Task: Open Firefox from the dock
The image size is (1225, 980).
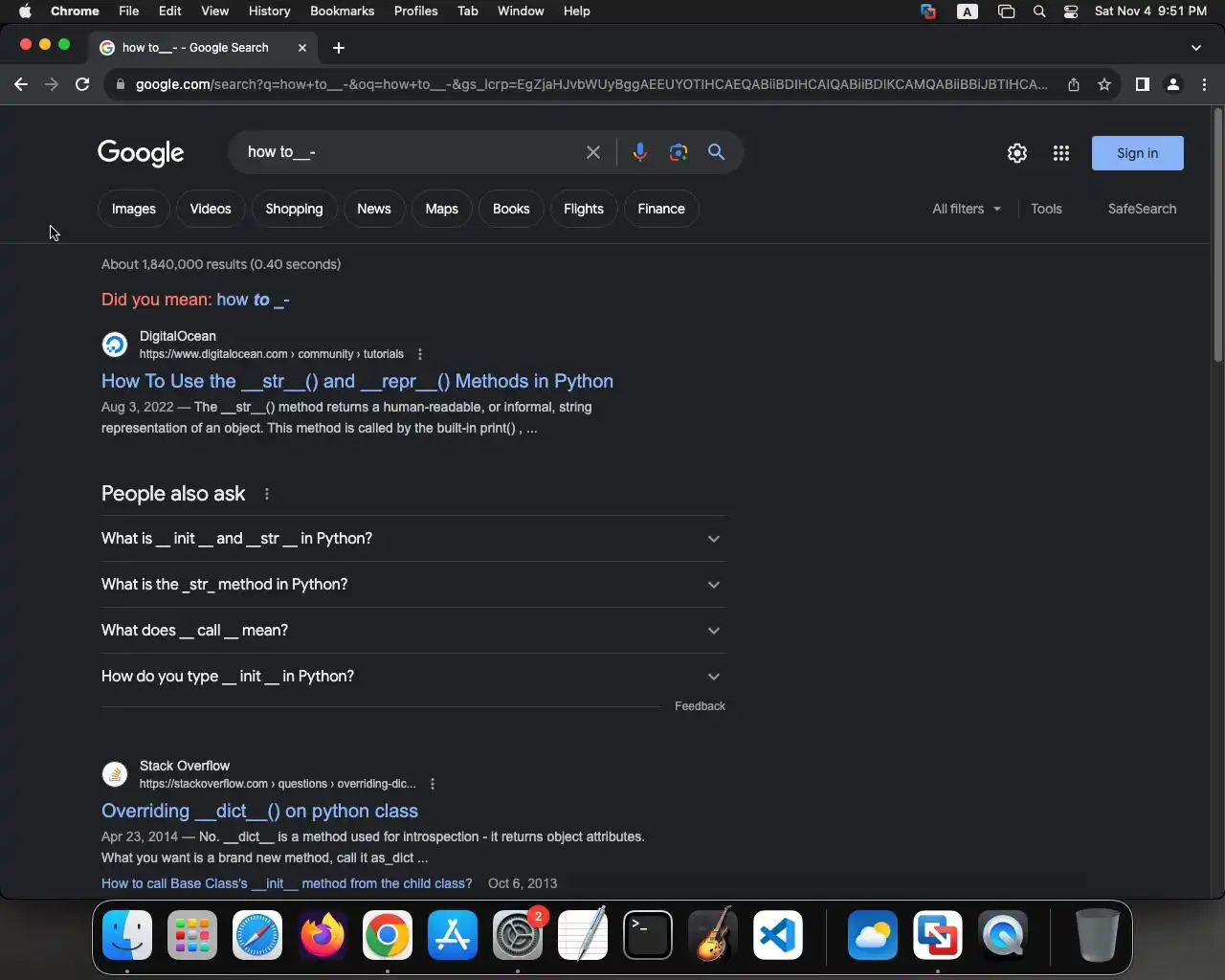Action: (323, 935)
